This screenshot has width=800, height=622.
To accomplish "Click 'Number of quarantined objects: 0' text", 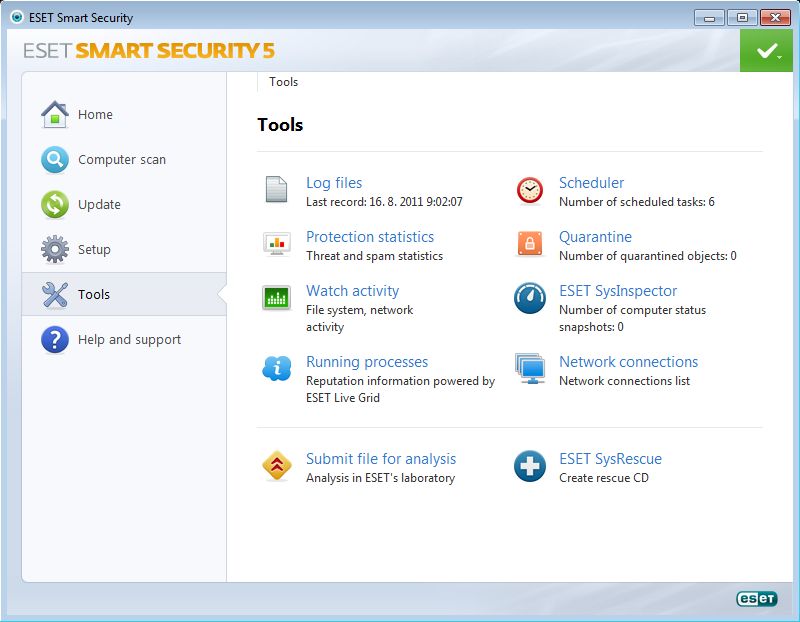I will 648,256.
